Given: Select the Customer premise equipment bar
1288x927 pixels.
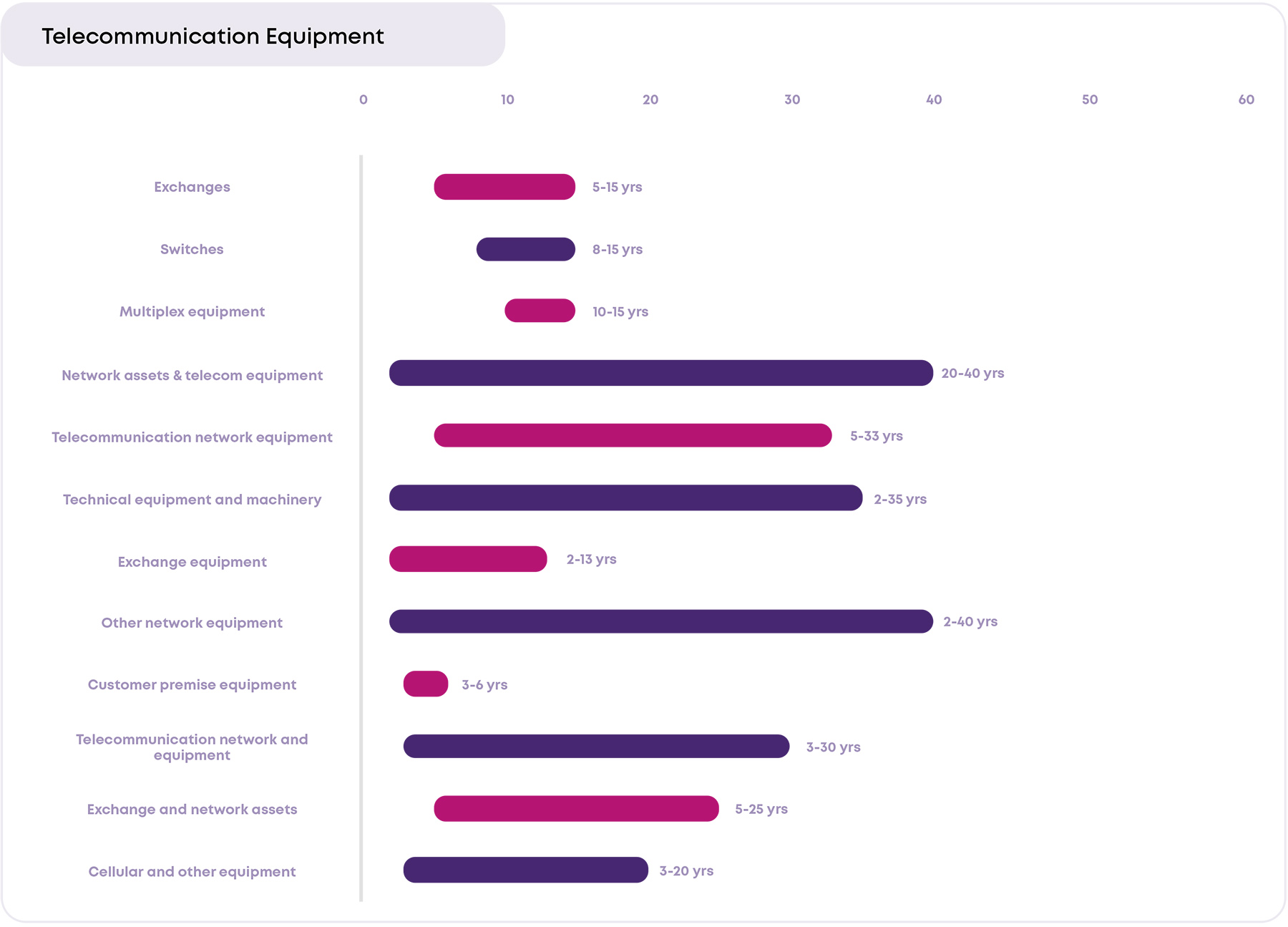Looking at the screenshot, I should tap(426, 684).
